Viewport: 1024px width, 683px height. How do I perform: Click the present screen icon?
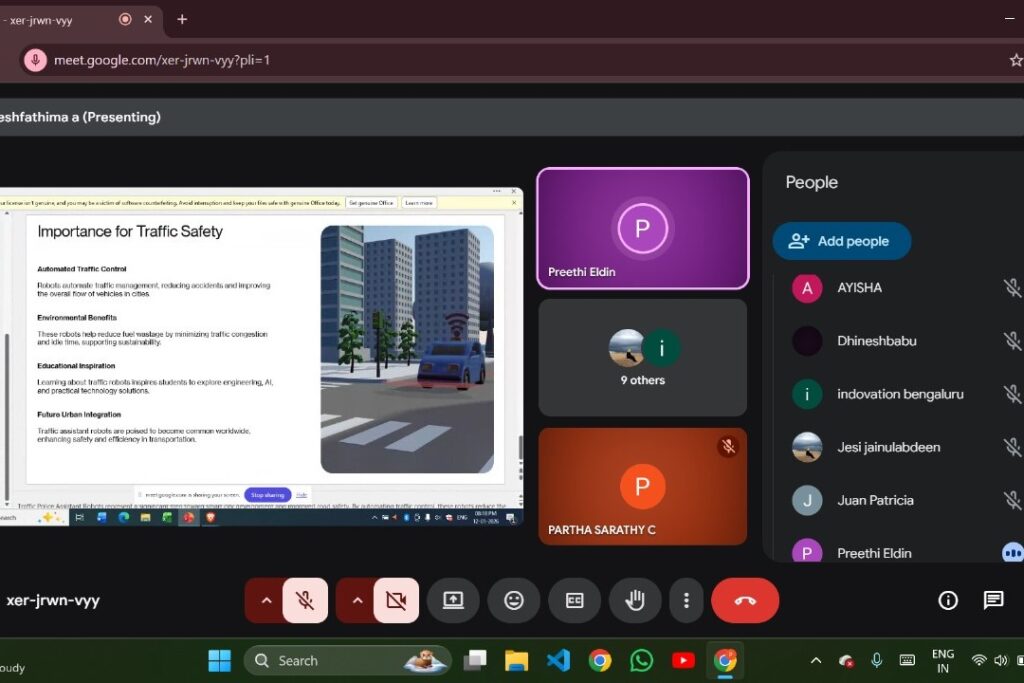453,600
